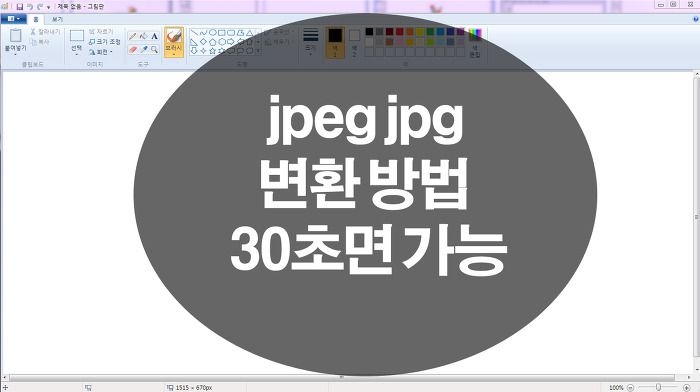Image resolution: width=700 pixels, height=392 pixels.
Task: Select the Color picker eyedropper tool
Action: coord(143,49)
